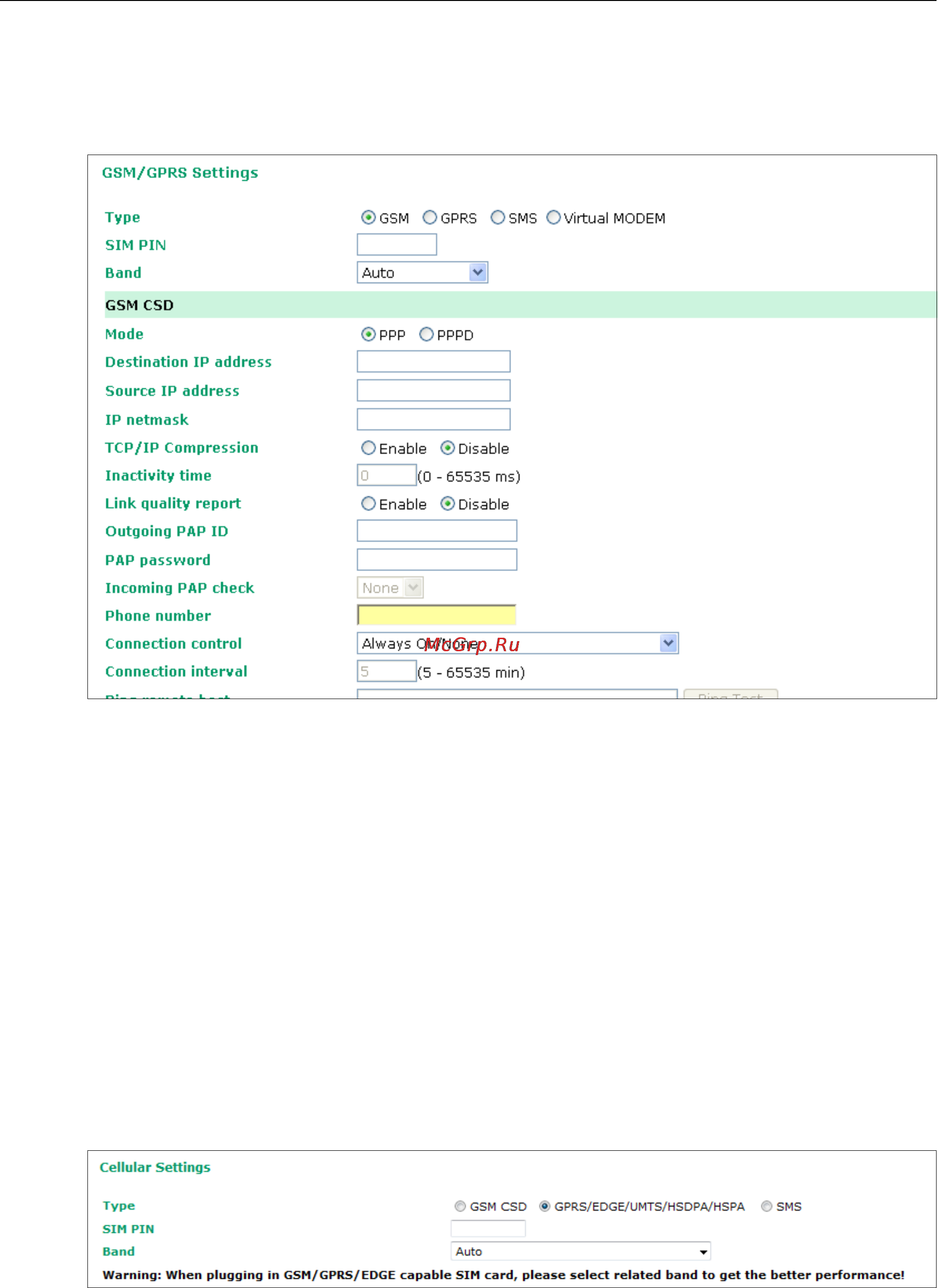This screenshot has height=1288, width=938.
Task: Select the GSM type radio button
Action: 369,217
